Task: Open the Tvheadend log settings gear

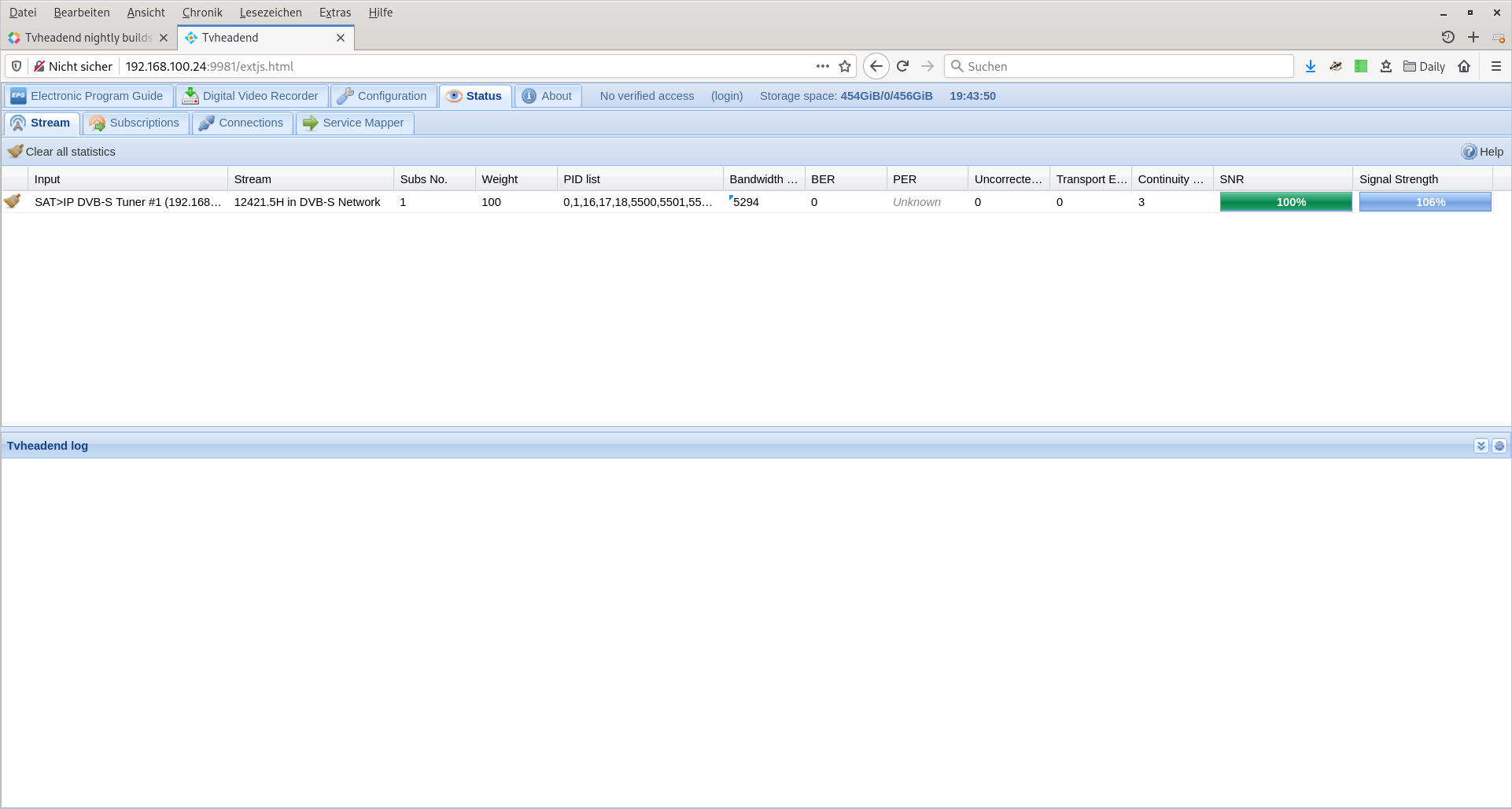Action: pos(1499,446)
